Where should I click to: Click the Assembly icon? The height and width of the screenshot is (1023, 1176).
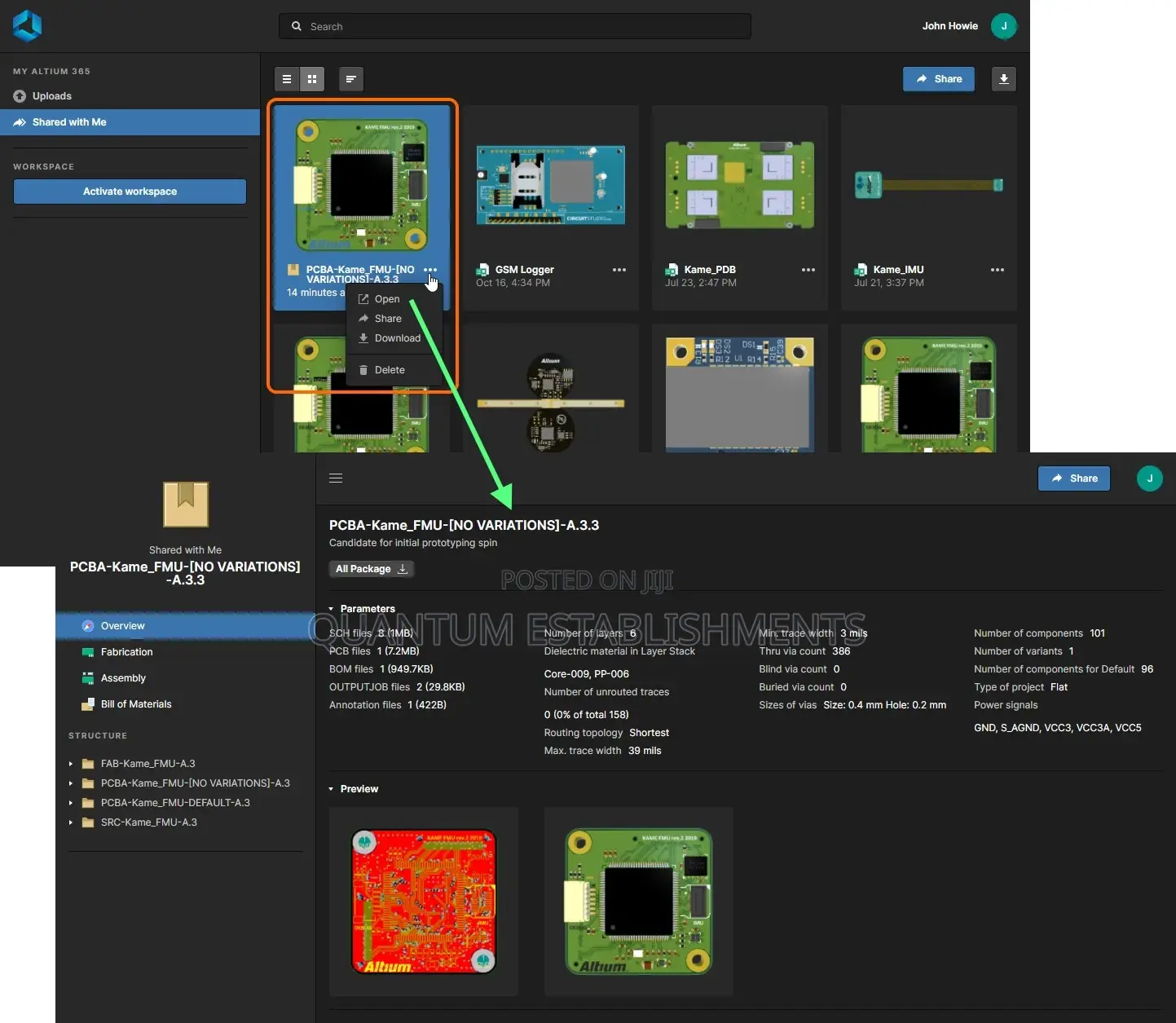(x=88, y=678)
